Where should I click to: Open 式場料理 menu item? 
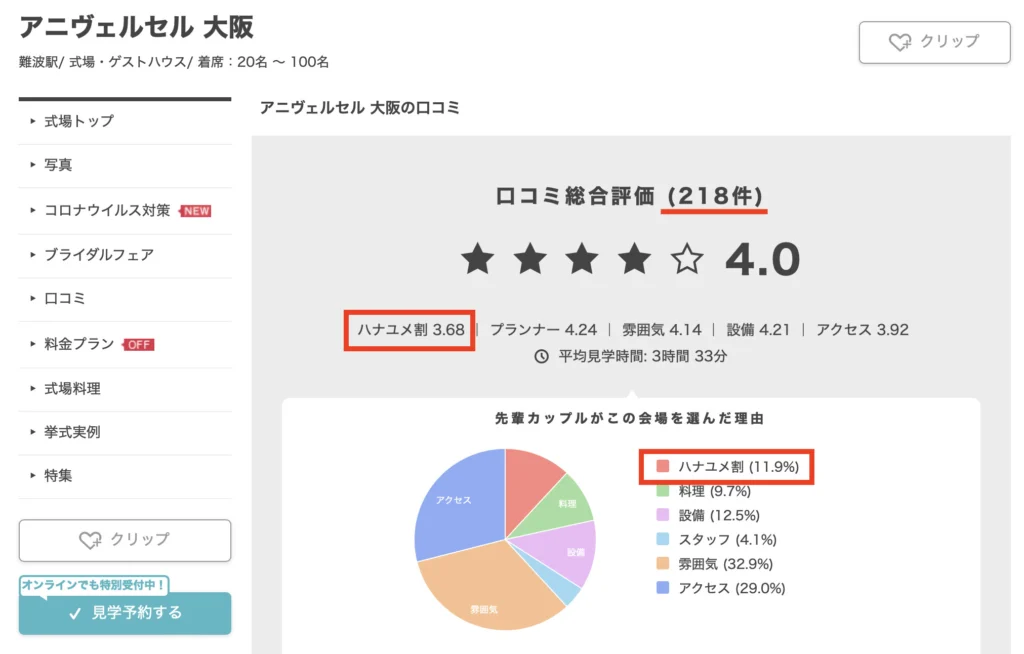(125, 389)
